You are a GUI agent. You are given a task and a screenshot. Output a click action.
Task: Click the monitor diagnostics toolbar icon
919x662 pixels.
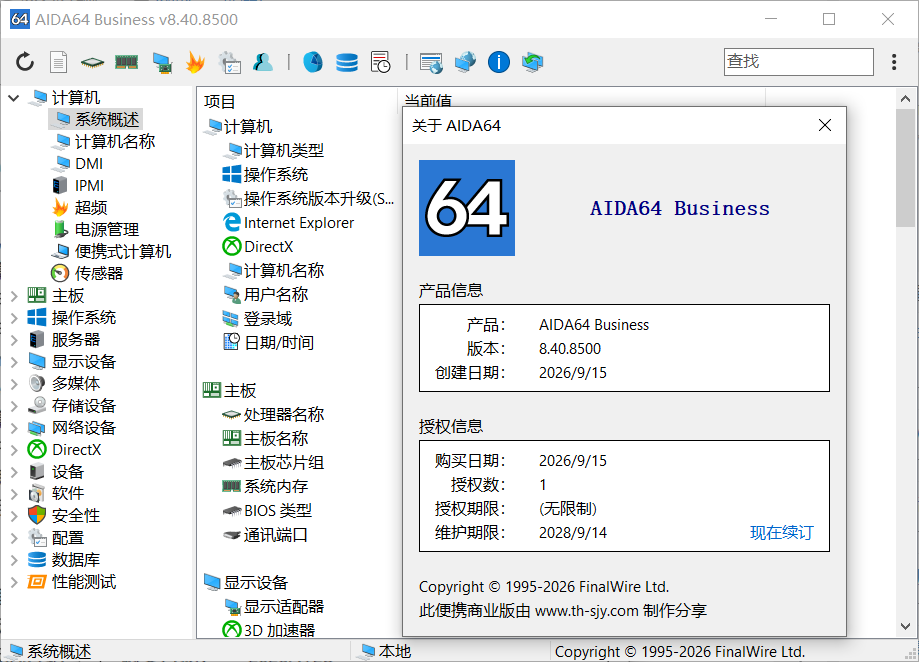point(162,63)
